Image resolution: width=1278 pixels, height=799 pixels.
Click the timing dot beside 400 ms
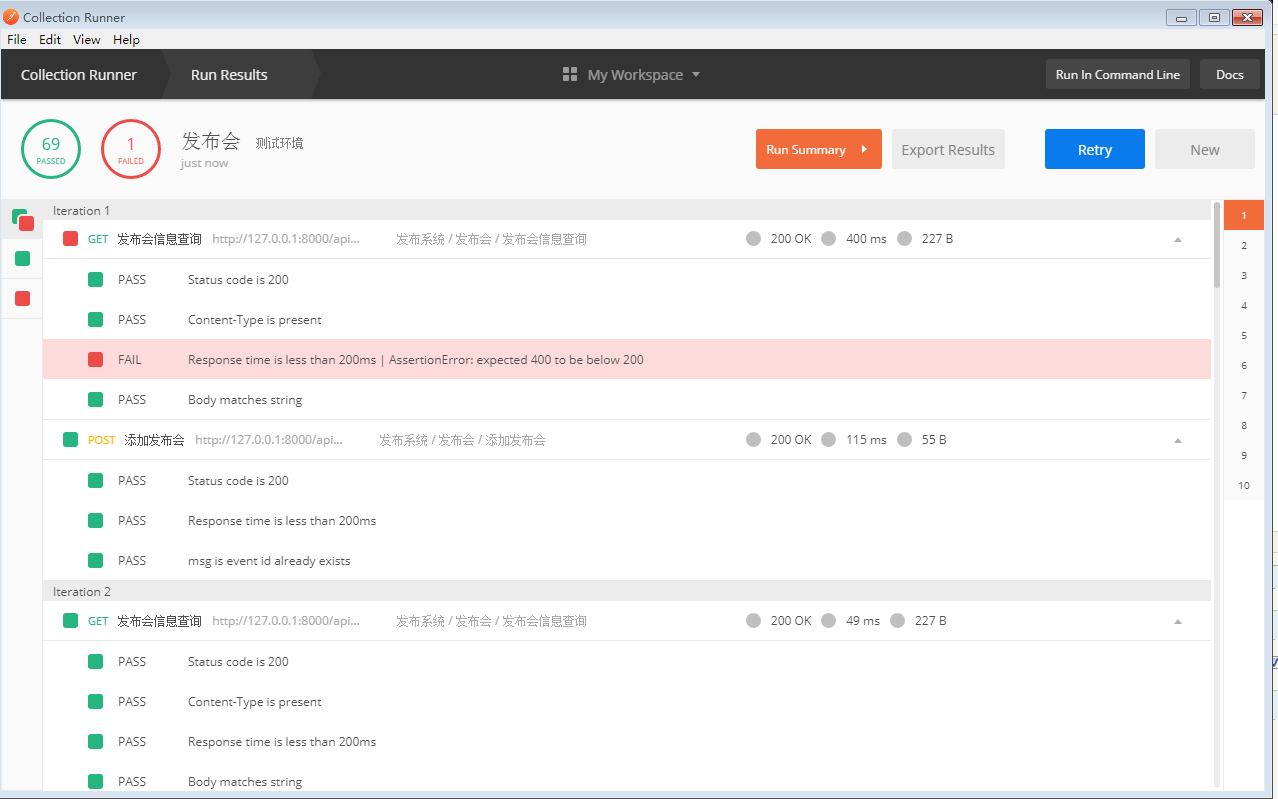coord(829,238)
